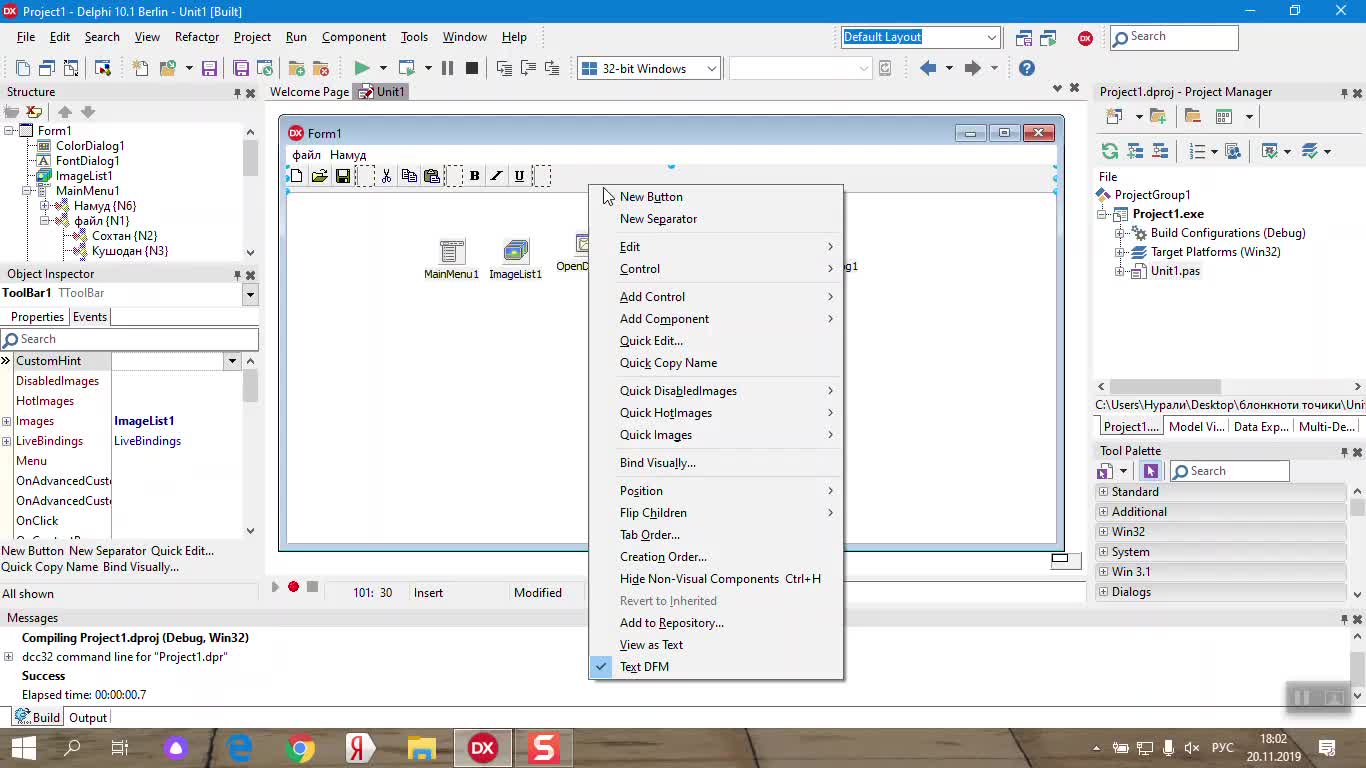Click Bold button on form's toolbar
Screen dimensions: 1366x768
click(474, 176)
